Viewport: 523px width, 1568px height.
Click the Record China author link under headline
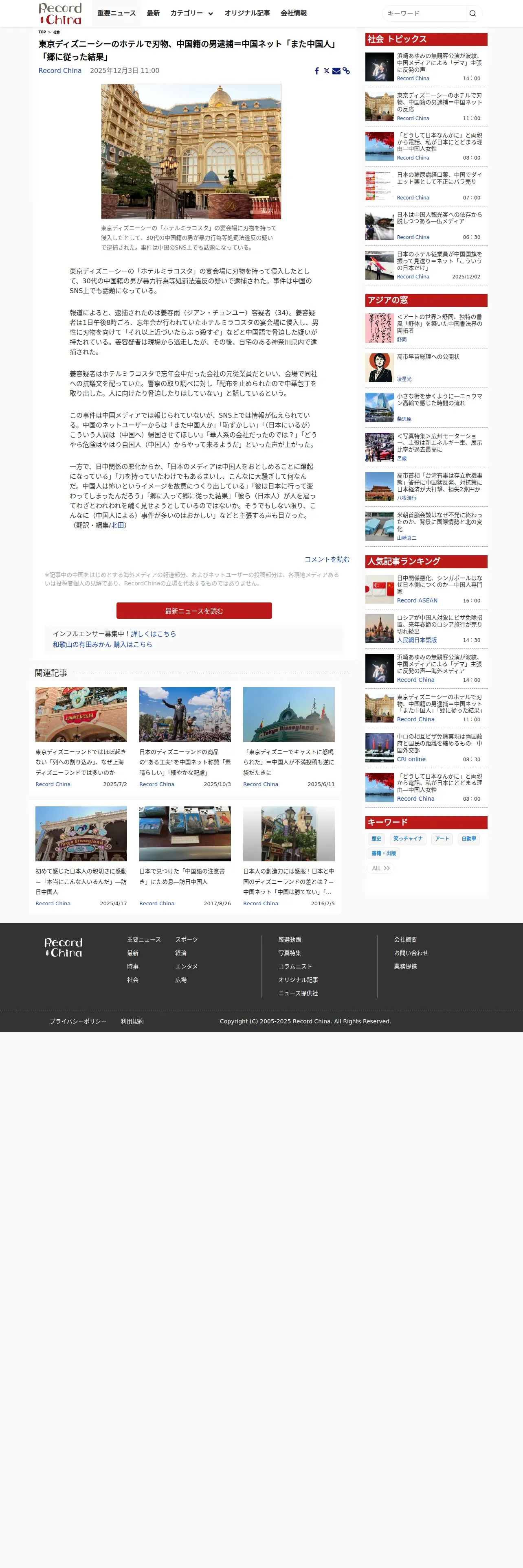click(x=59, y=70)
